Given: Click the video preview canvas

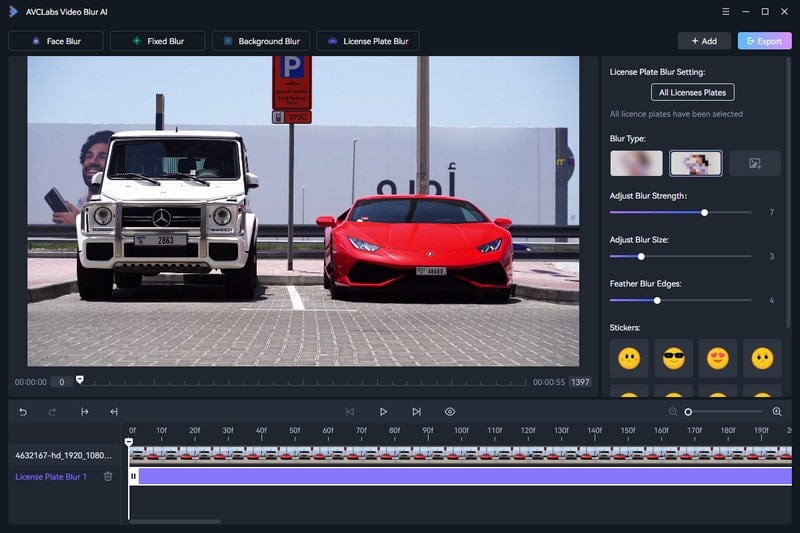Looking at the screenshot, I should pos(303,211).
